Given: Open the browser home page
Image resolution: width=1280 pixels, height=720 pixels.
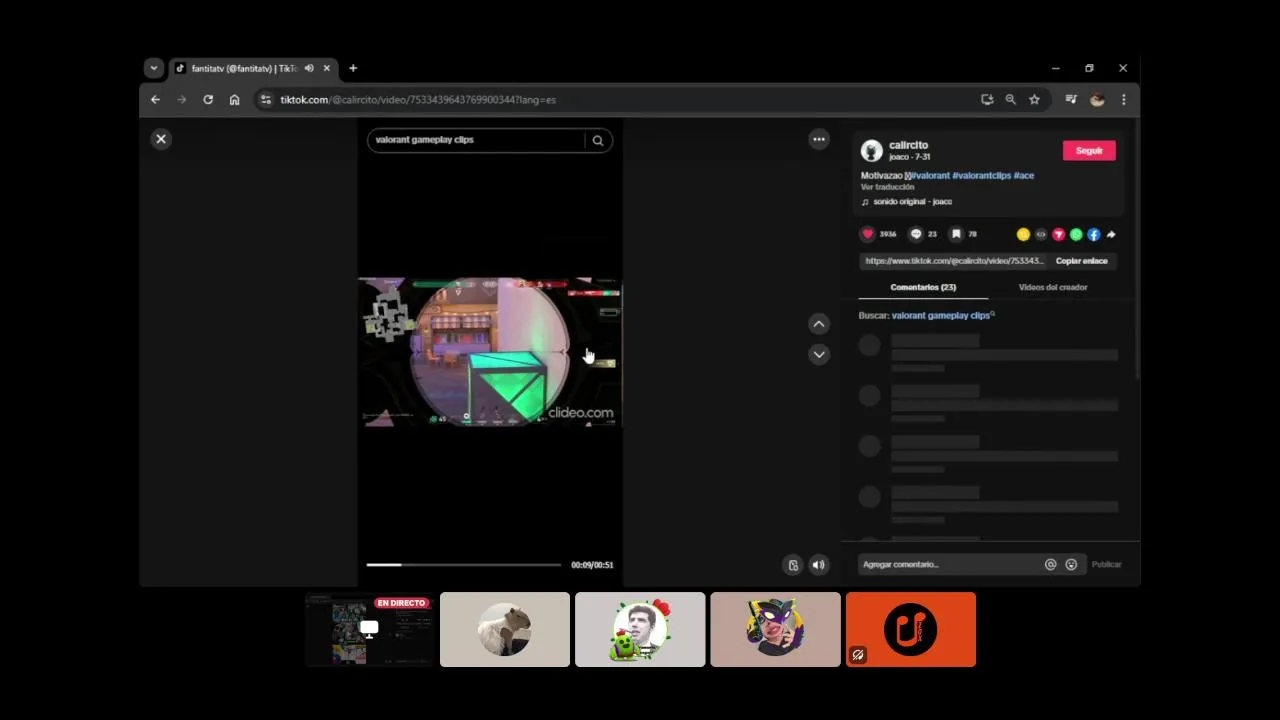Looking at the screenshot, I should (x=234, y=100).
